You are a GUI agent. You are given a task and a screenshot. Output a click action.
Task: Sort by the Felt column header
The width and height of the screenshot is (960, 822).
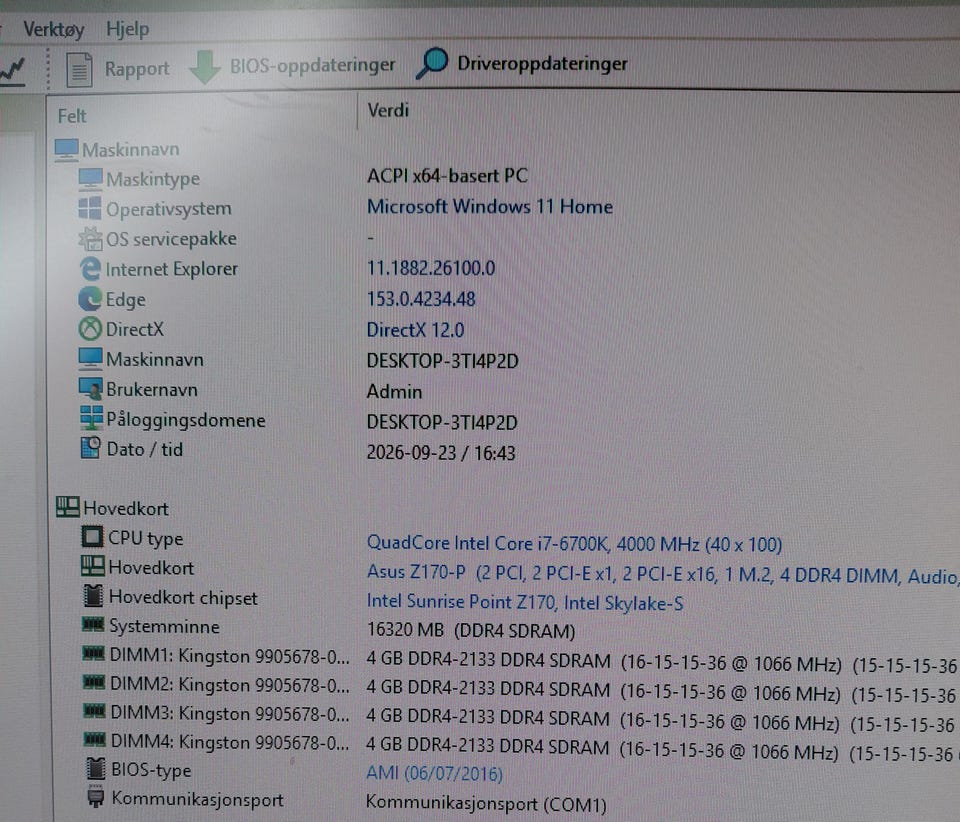click(x=72, y=116)
